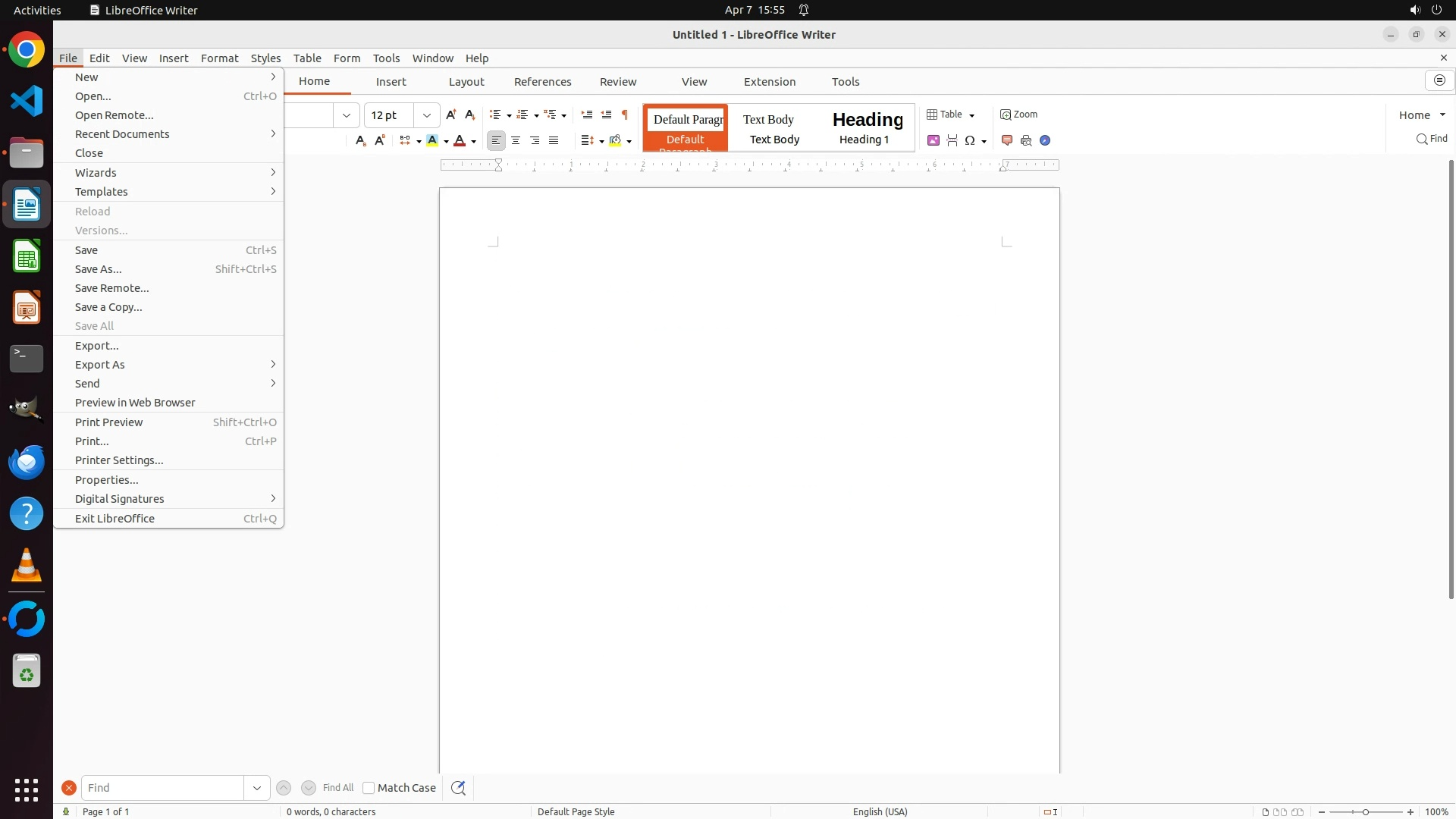
Task: Click the Increase Font Size icon
Action: (x=450, y=115)
